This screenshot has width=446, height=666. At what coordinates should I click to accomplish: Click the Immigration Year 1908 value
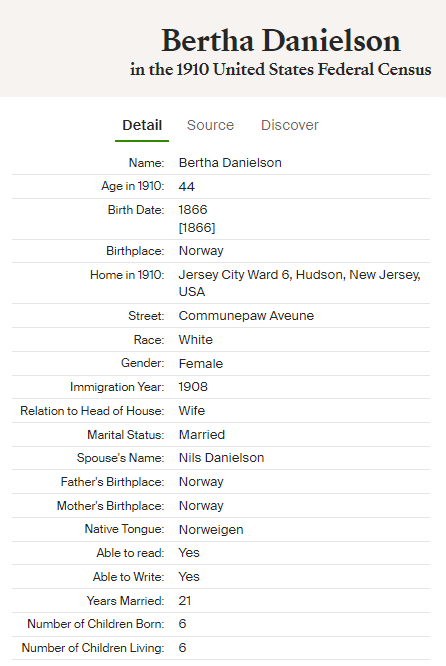[193, 387]
